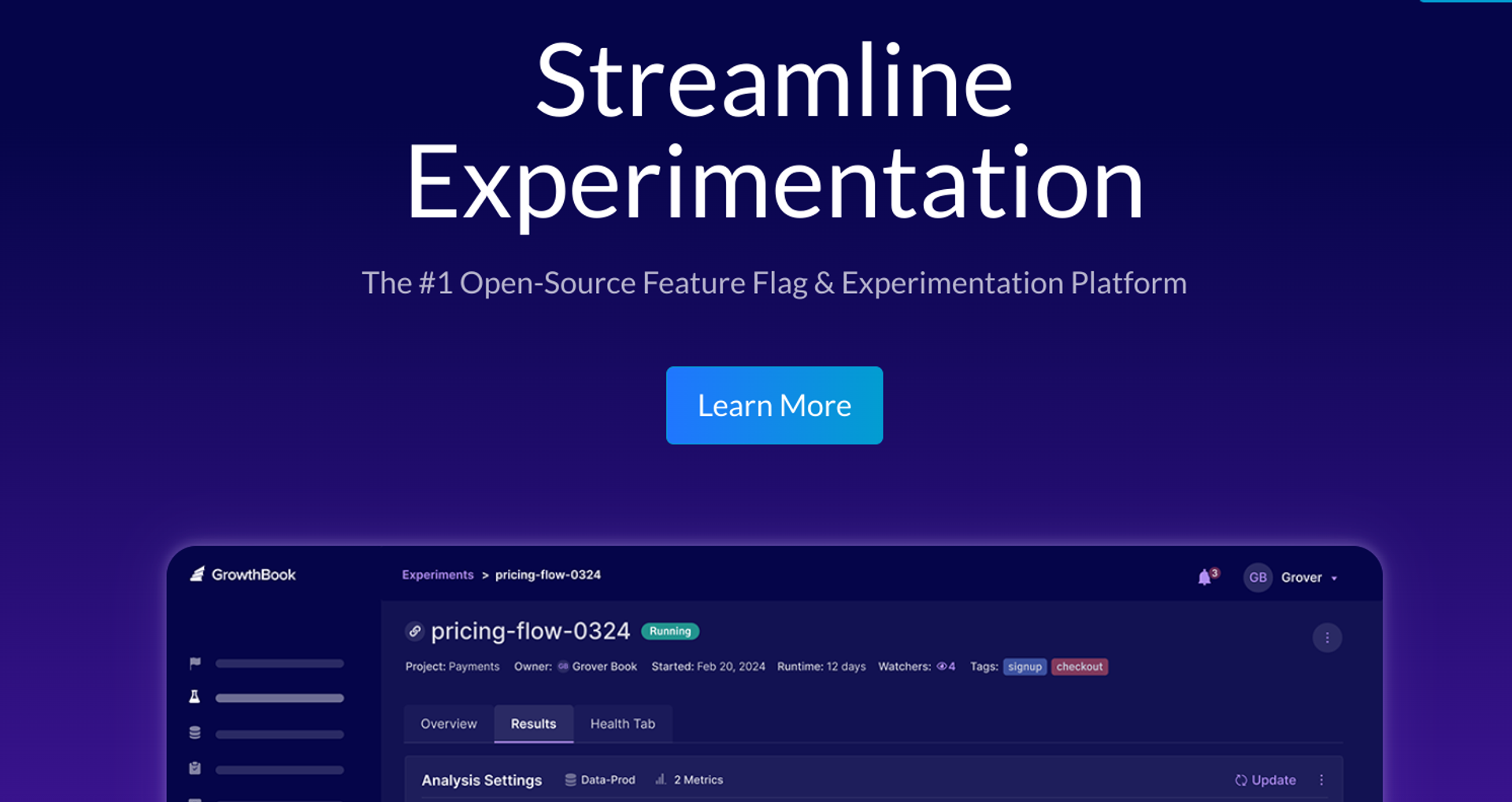
Task: Click the GB user avatar
Action: (1258, 577)
